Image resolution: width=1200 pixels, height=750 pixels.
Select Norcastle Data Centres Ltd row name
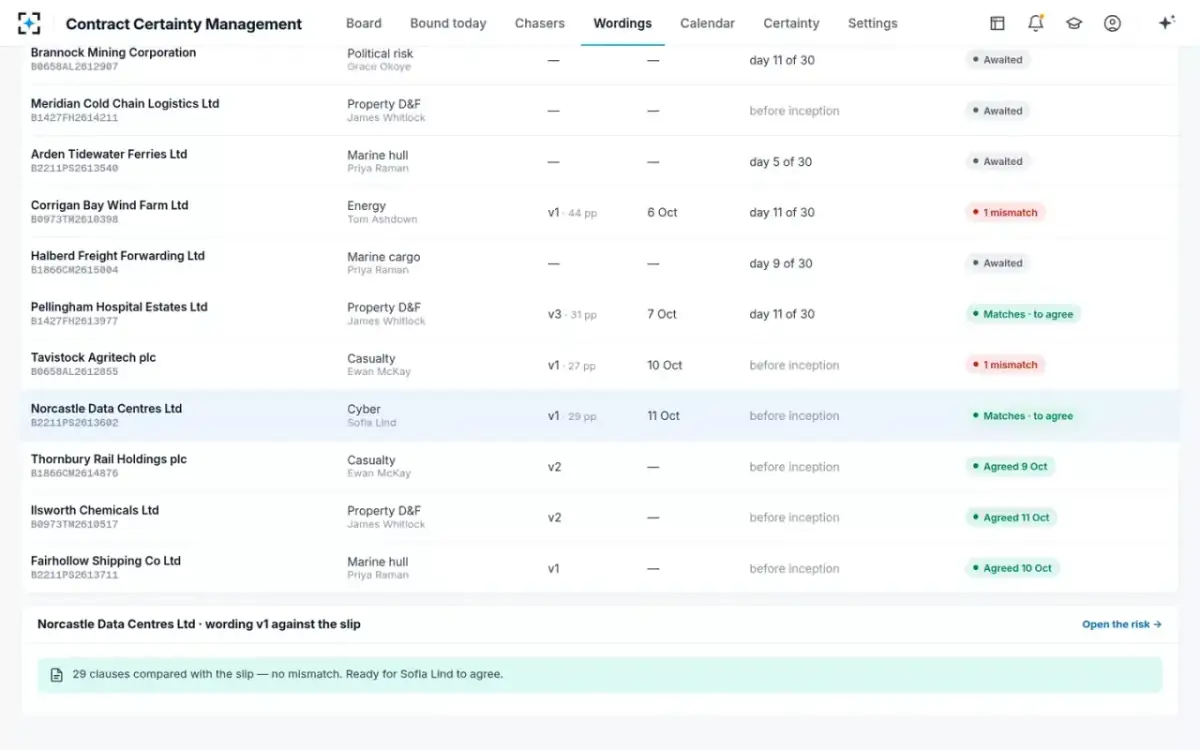(x=106, y=408)
